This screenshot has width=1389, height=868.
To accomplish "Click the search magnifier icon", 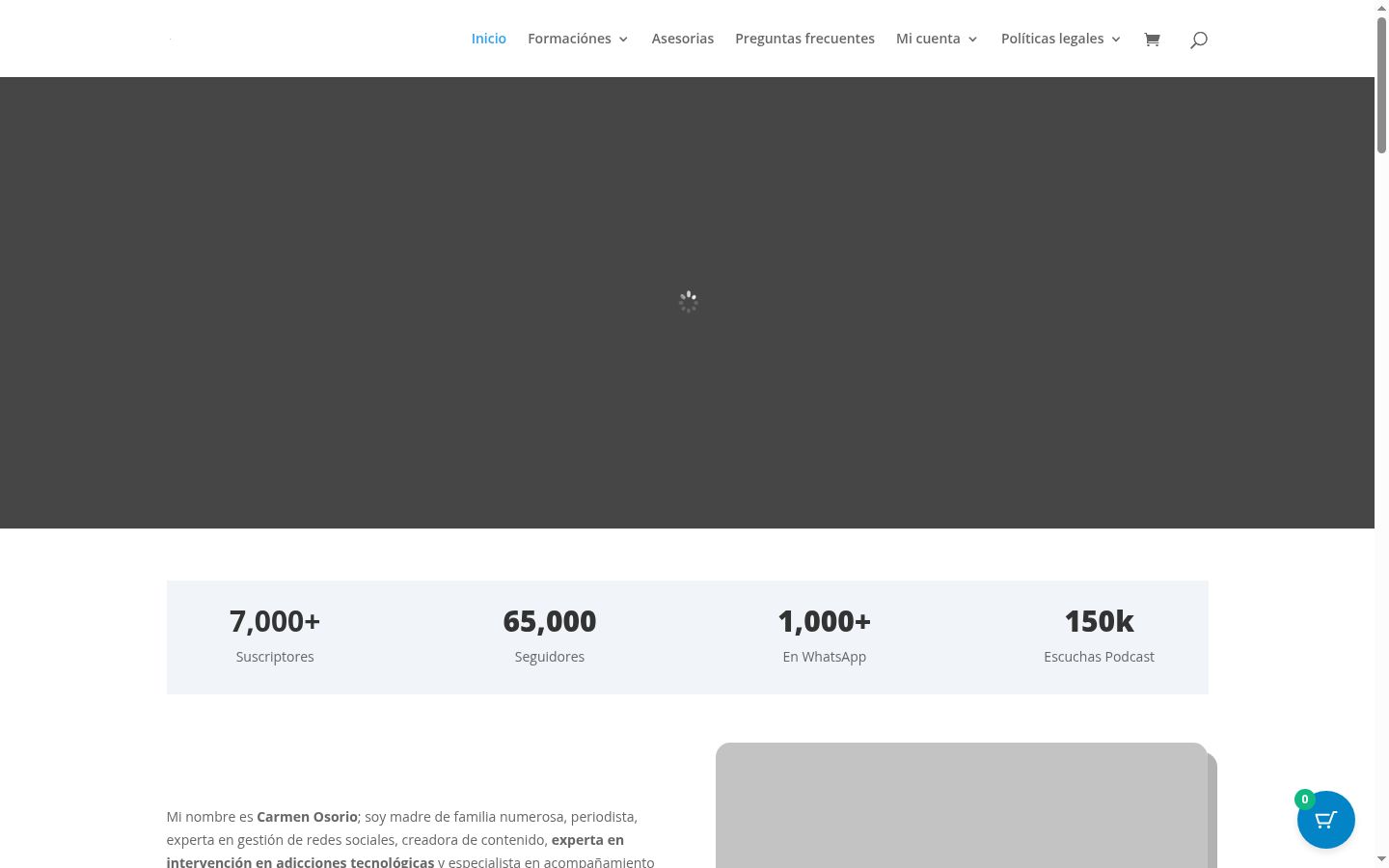I will click(1199, 40).
